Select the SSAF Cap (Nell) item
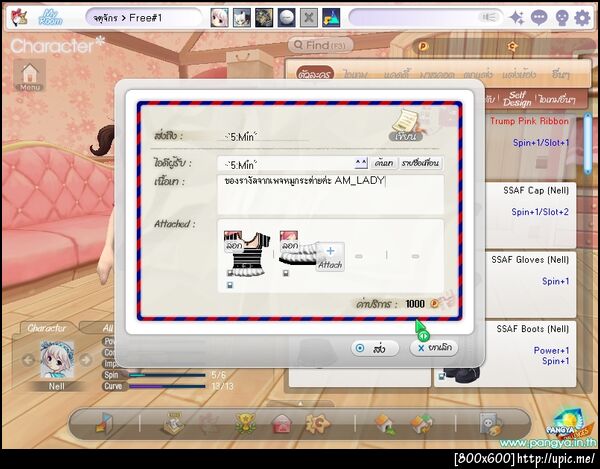Image resolution: width=600 pixels, height=469 pixels. [530, 216]
